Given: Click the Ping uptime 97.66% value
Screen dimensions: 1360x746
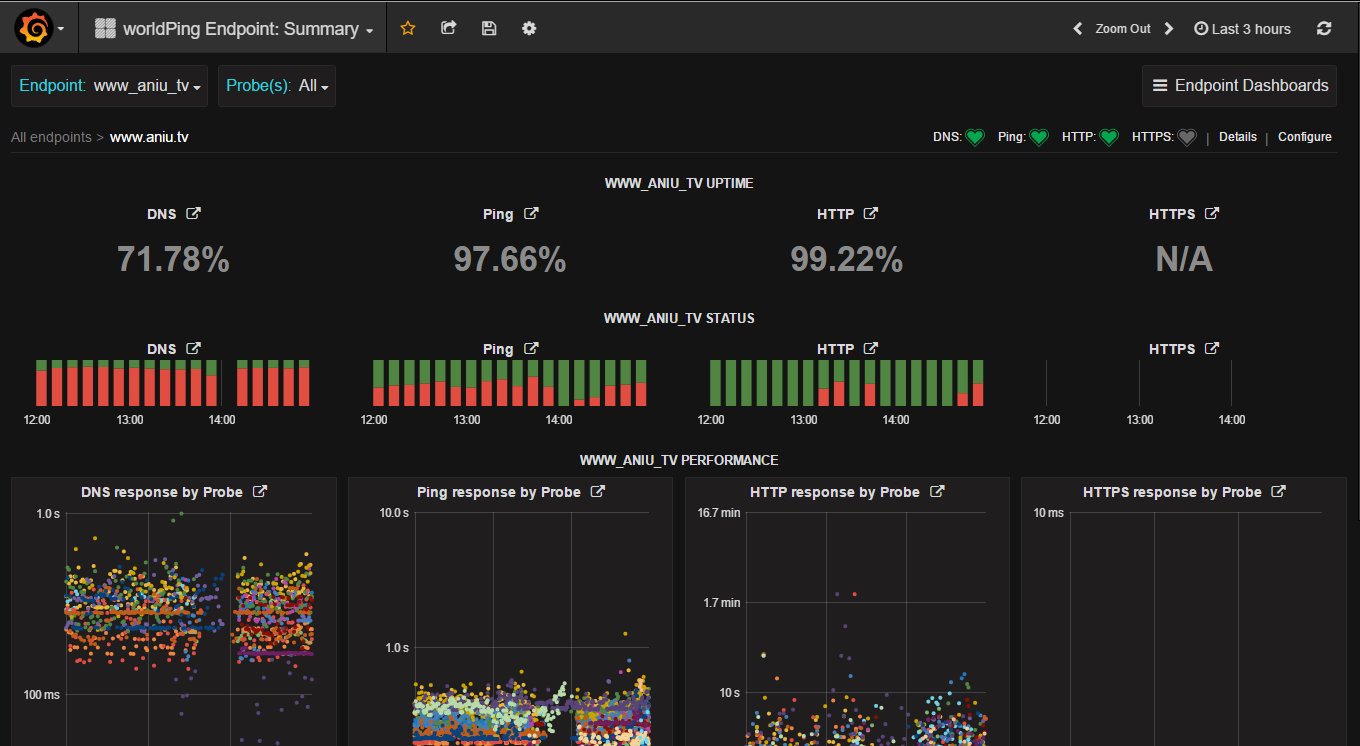Looking at the screenshot, I should pyautogui.click(x=510, y=259).
